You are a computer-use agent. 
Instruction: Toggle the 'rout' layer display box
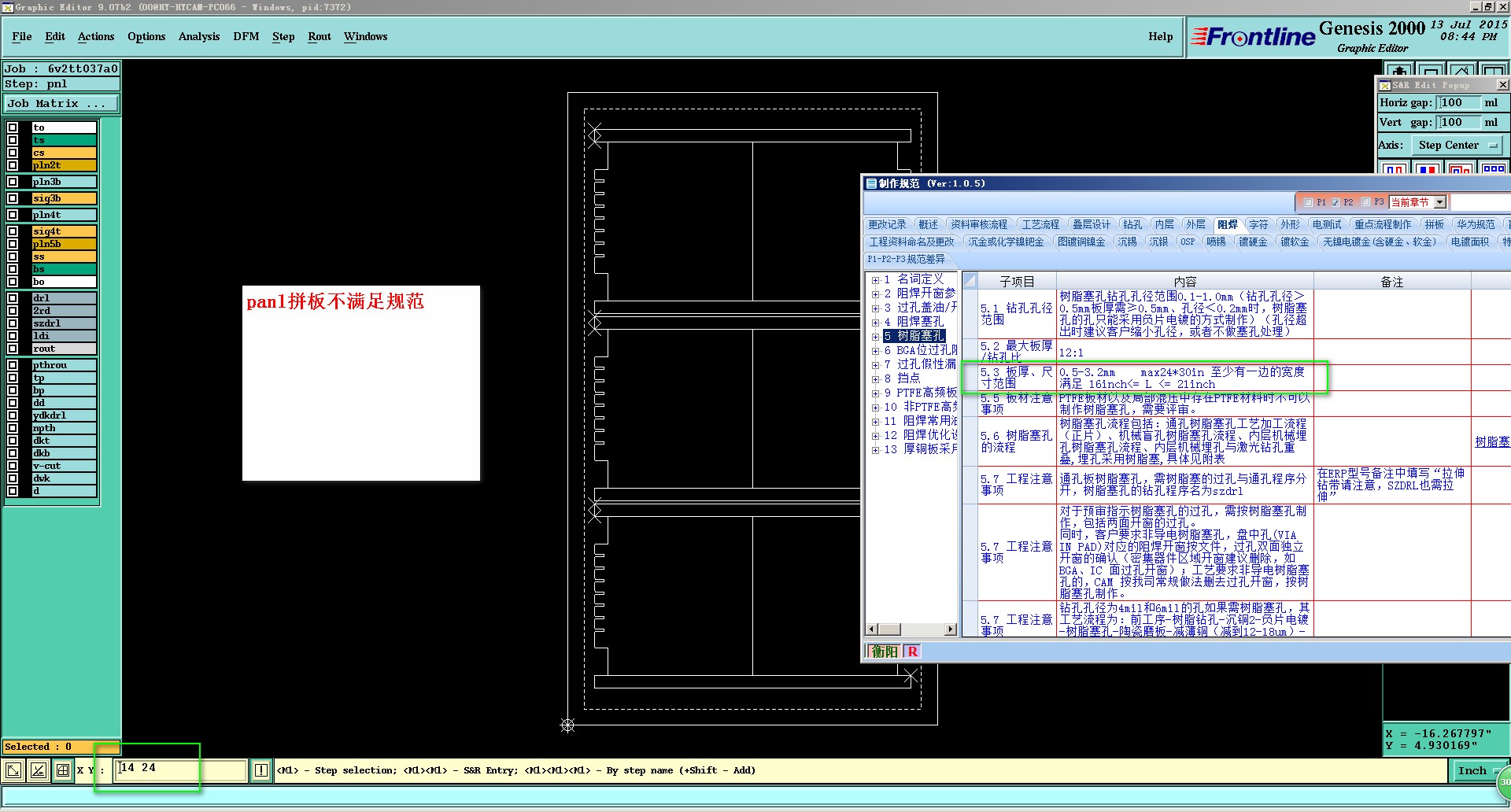click(13, 349)
